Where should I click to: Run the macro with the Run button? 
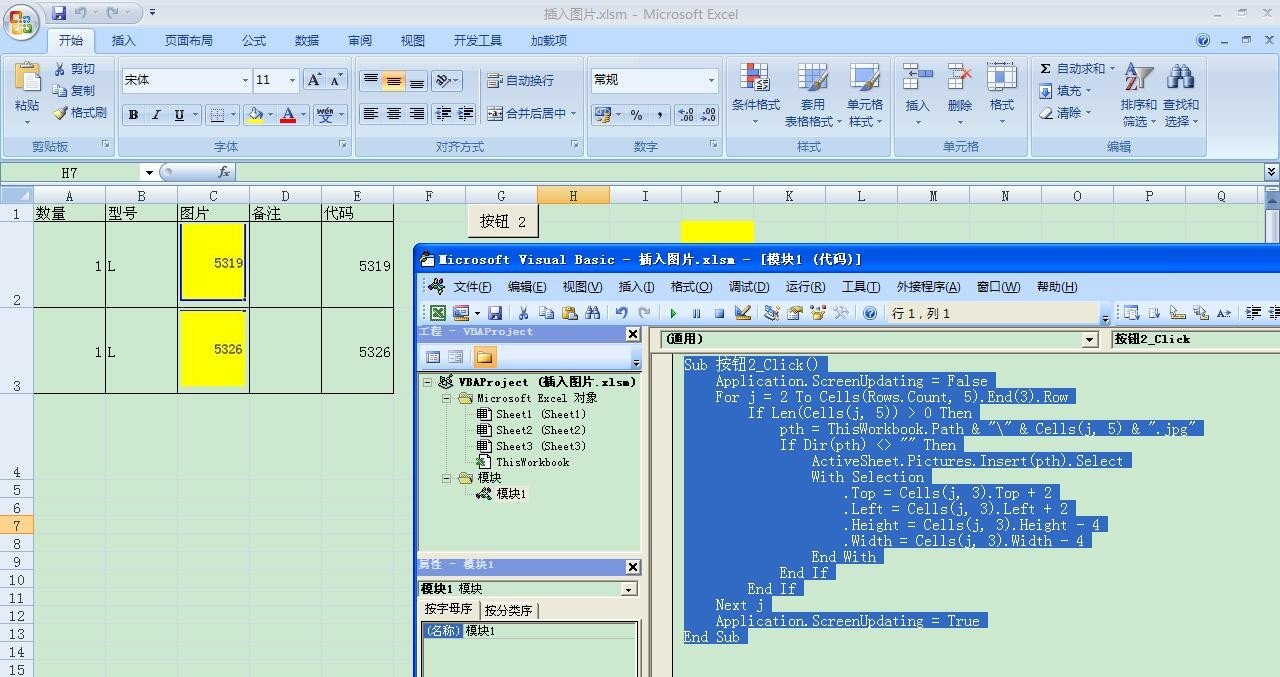tap(672, 312)
